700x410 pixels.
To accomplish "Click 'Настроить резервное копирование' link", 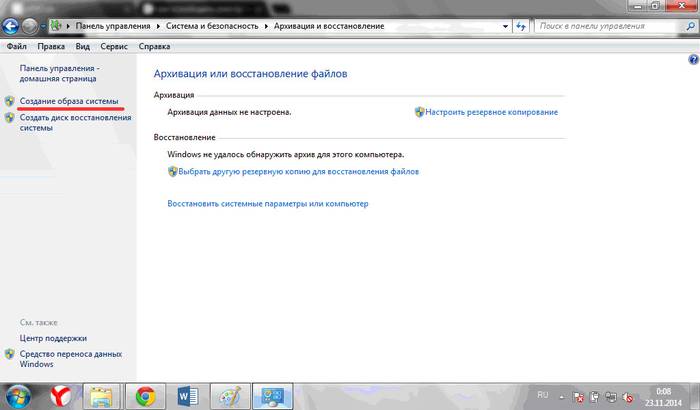I will coord(491,112).
